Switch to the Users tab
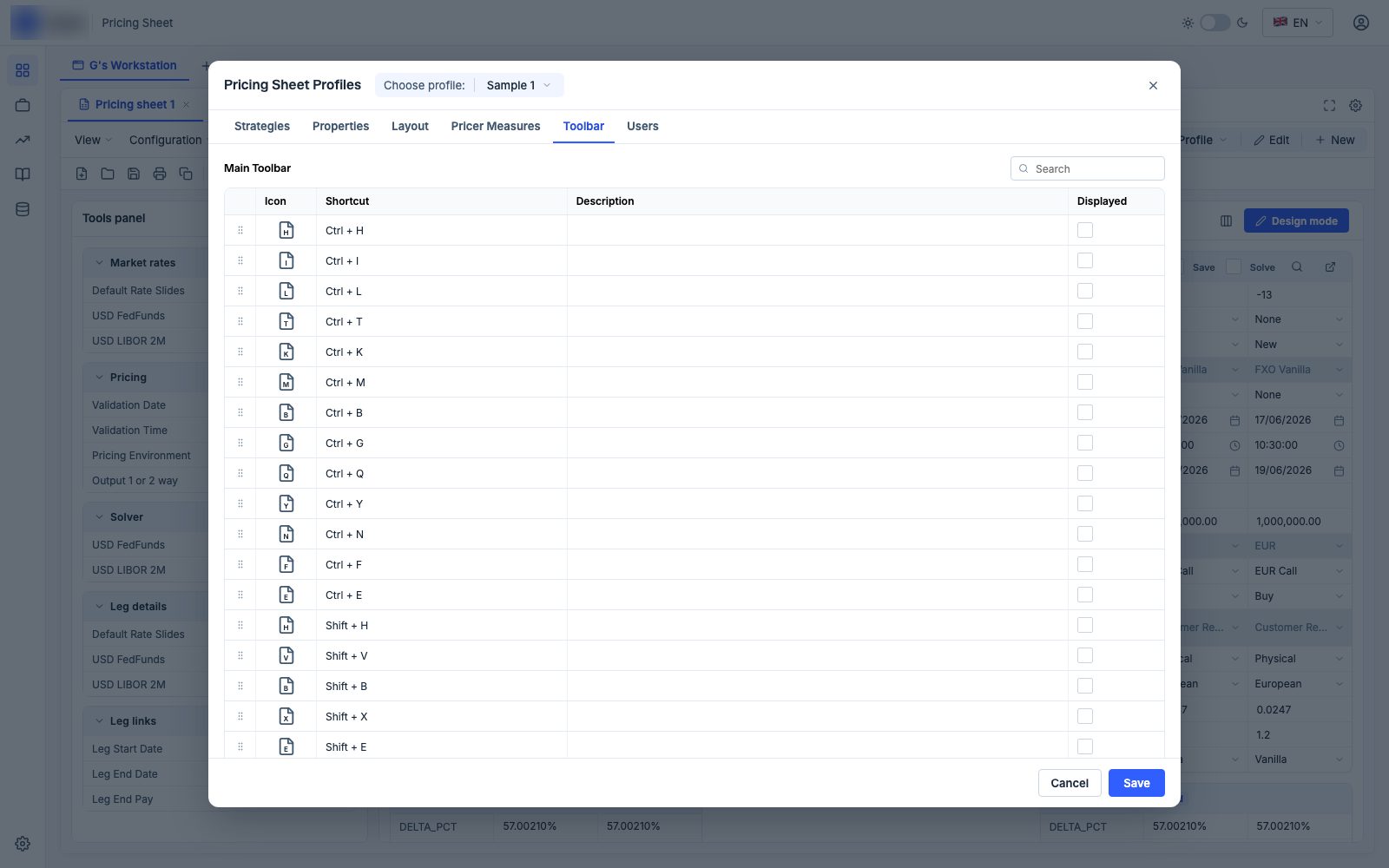 642,126
